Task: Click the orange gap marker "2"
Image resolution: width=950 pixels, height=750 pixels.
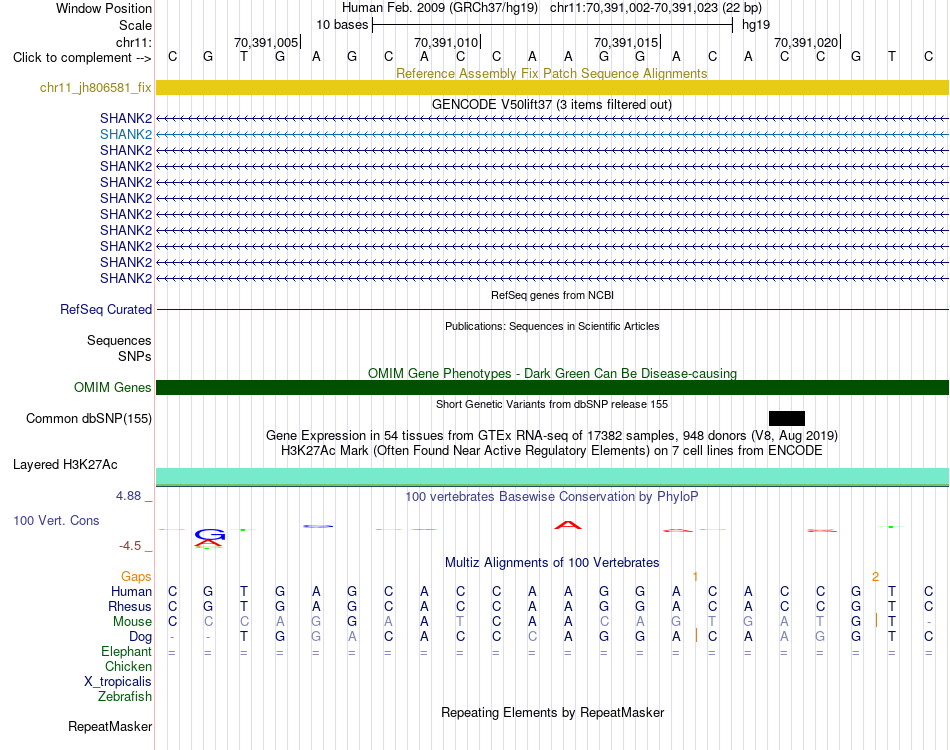Action: [x=875, y=577]
